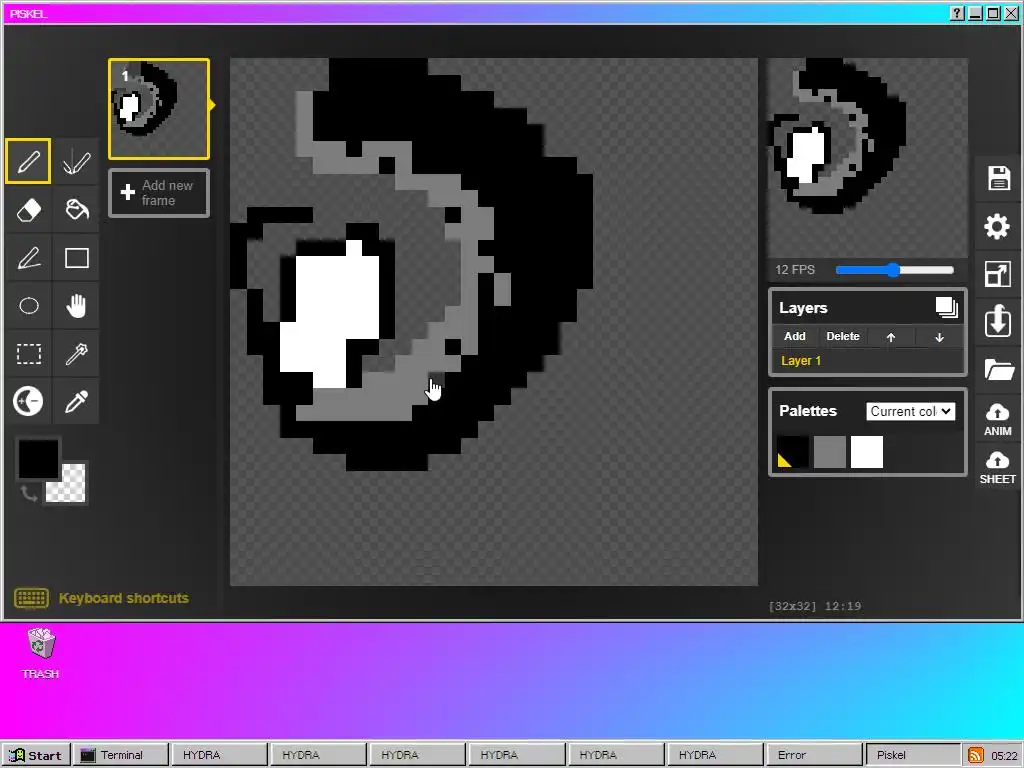The image size is (1024, 768).
Task: Select Layer 1 in the Layers list
Action: (867, 360)
